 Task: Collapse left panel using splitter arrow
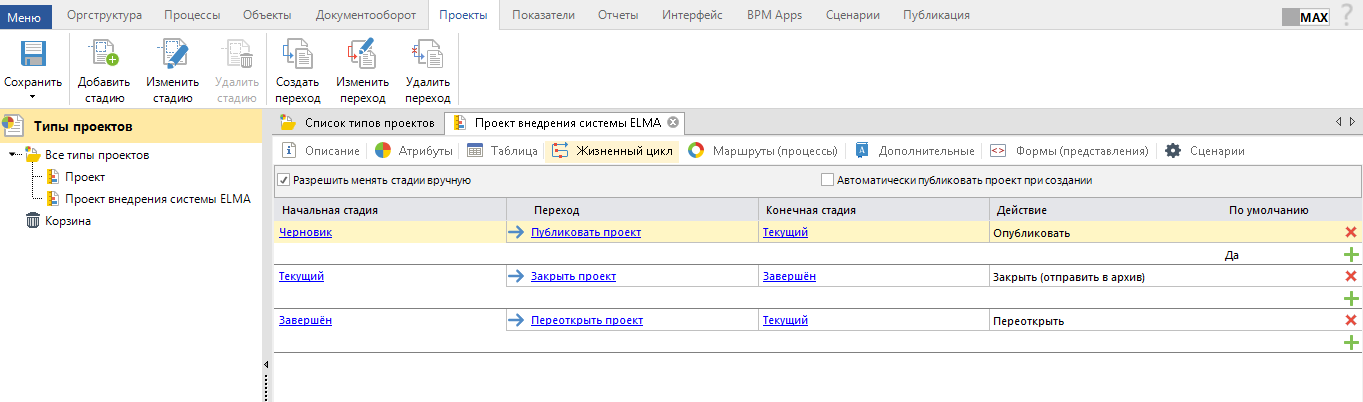(x=267, y=365)
